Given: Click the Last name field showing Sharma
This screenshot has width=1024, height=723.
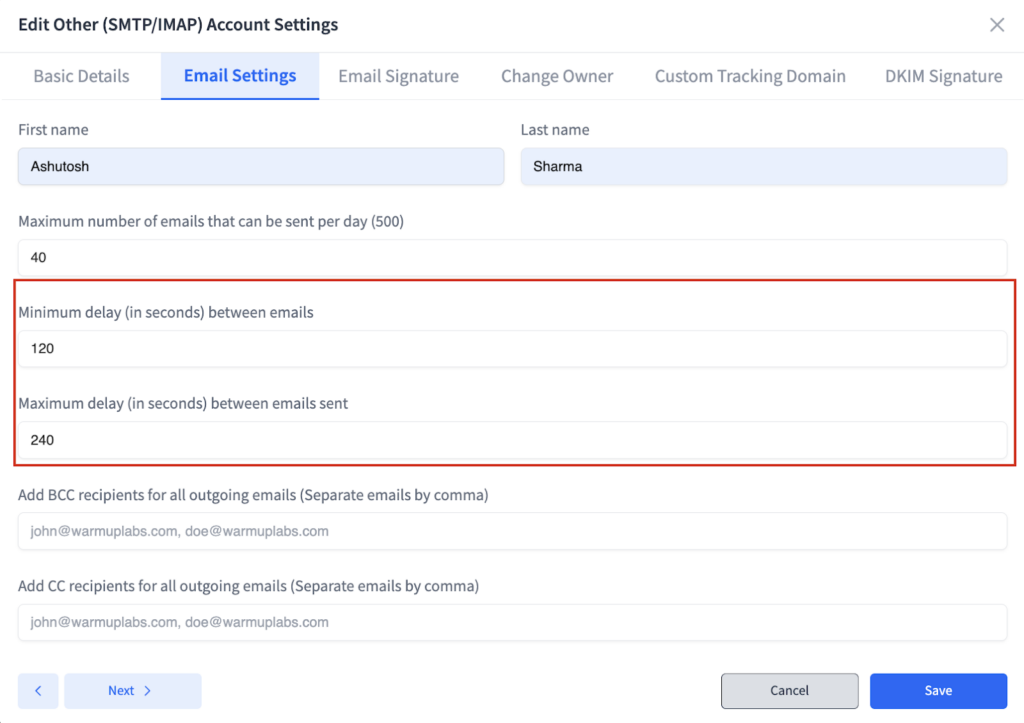Looking at the screenshot, I should [763, 166].
